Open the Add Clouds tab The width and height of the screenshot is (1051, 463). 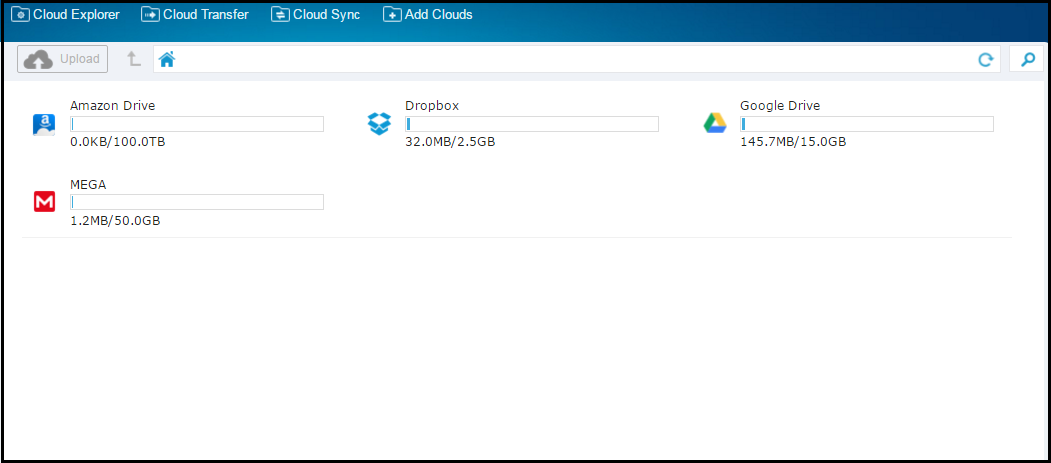click(428, 15)
